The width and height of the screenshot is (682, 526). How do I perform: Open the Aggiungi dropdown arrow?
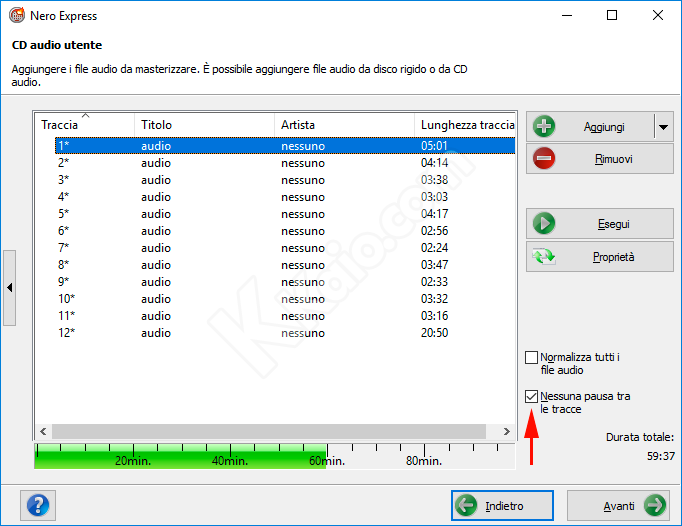tap(663, 127)
